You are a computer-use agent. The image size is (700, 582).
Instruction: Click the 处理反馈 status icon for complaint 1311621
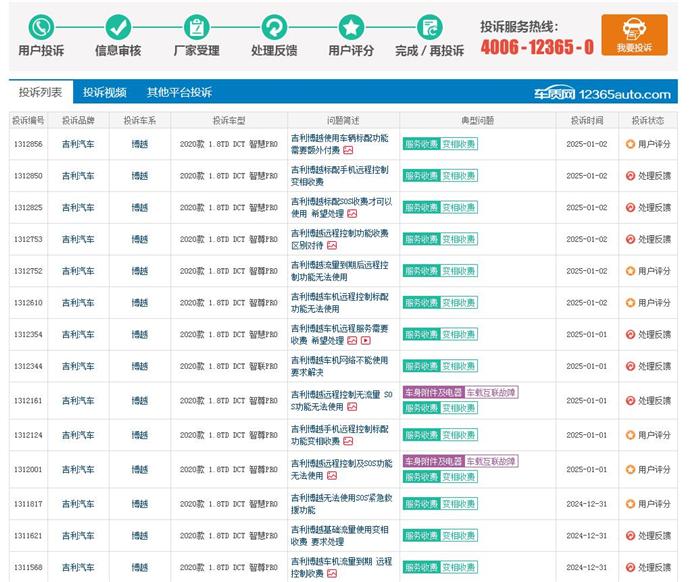point(630,536)
